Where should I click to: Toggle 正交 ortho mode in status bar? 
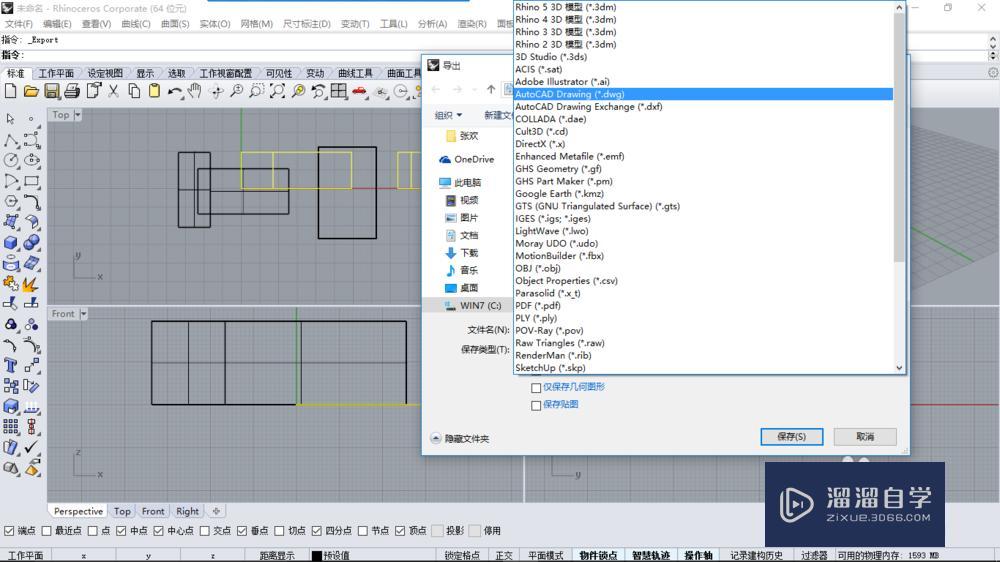(x=504, y=556)
